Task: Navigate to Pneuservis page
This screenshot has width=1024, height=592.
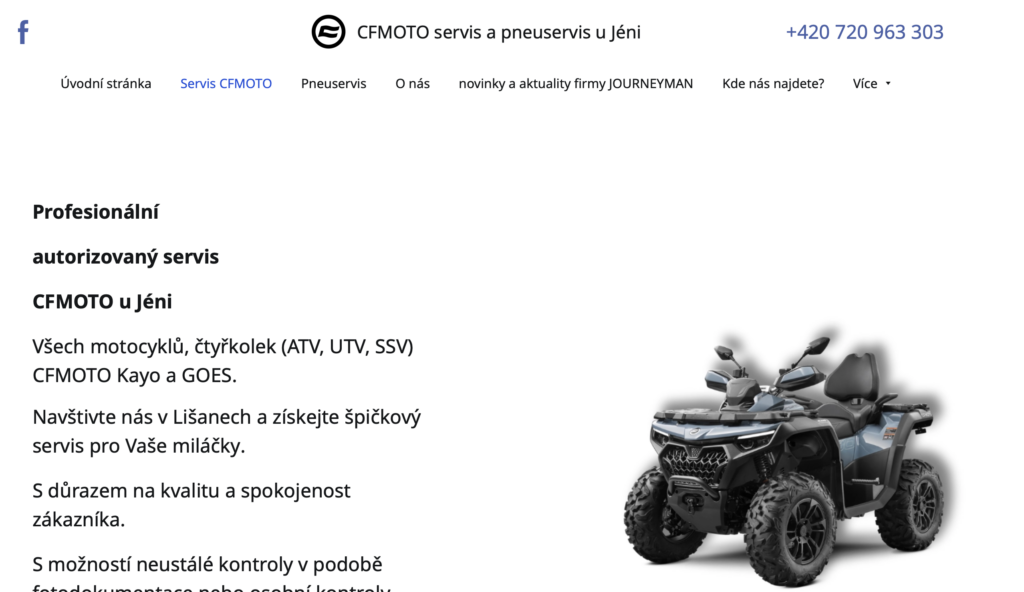Action: click(x=334, y=84)
